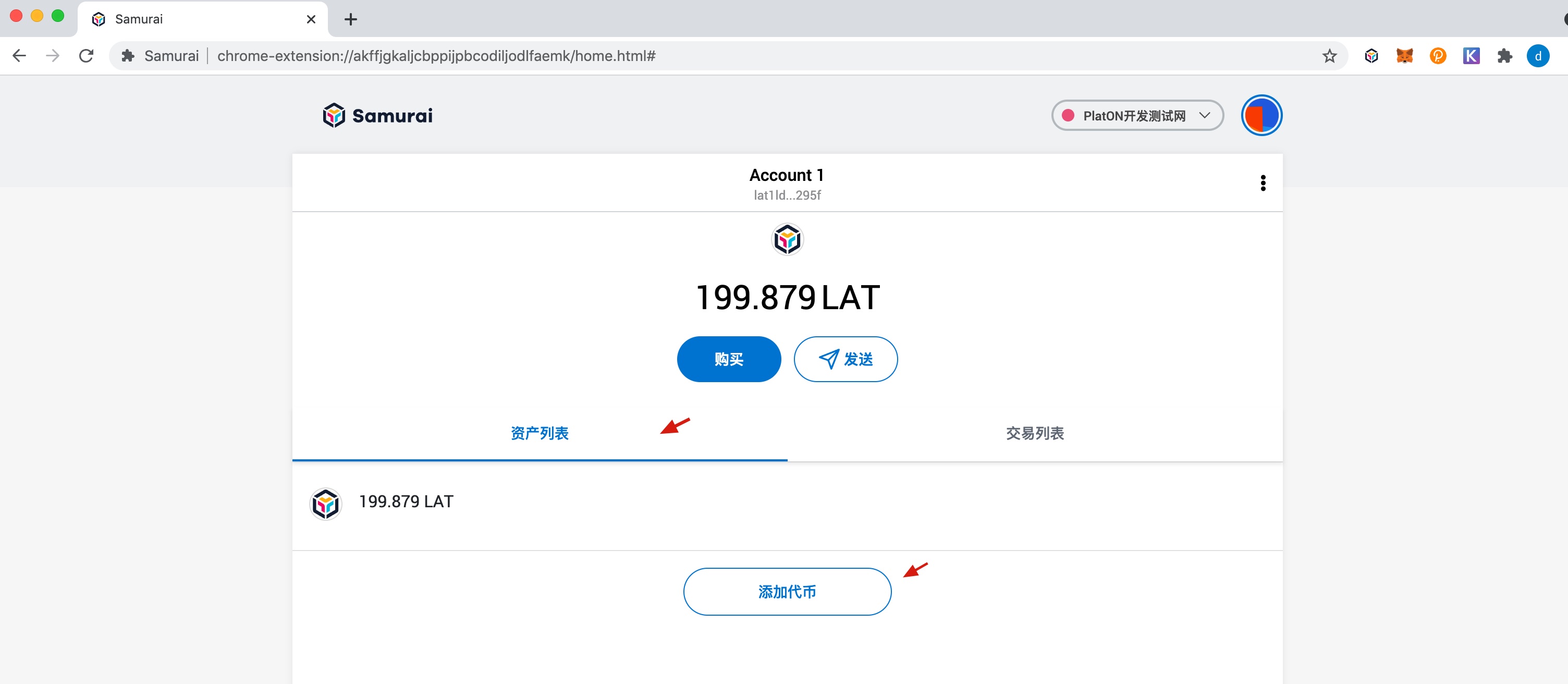The width and height of the screenshot is (1568, 684).
Task: Copy the Account 1 address lat1ld...295f
Action: [x=787, y=196]
